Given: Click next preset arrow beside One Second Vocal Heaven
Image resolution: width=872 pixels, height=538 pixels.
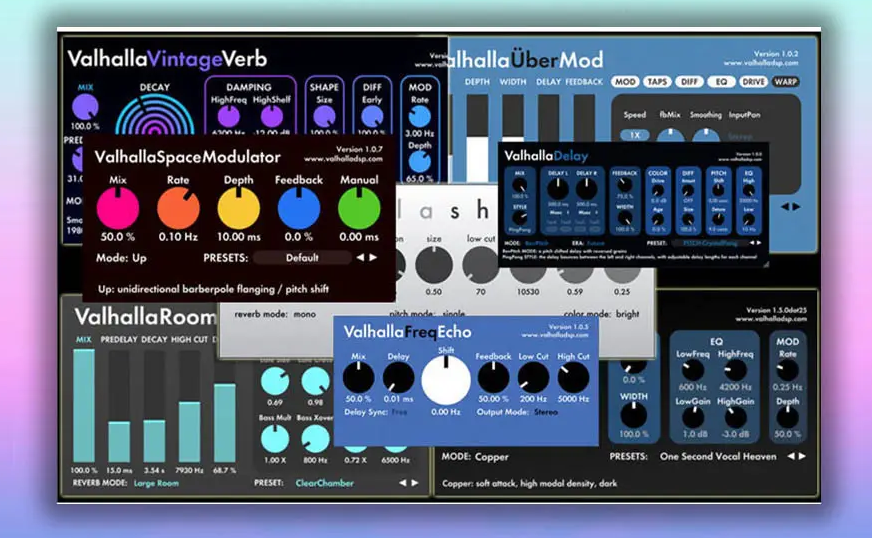Looking at the screenshot, I should click(x=802, y=456).
